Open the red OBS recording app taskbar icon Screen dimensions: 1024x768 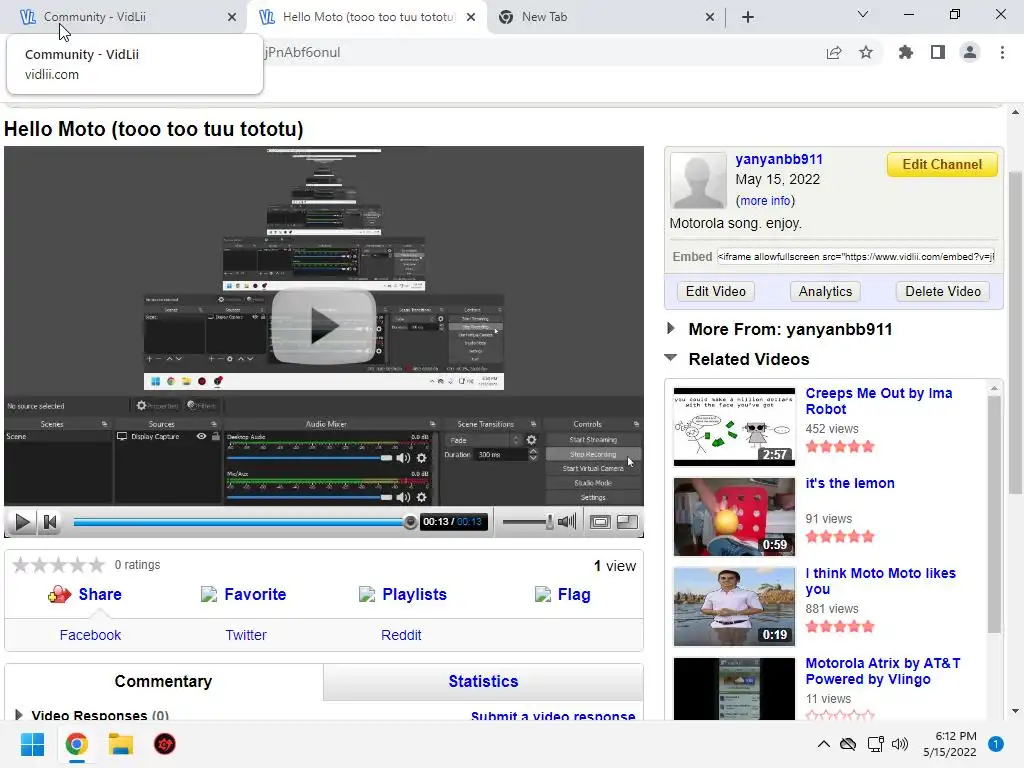pyautogui.click(x=165, y=744)
